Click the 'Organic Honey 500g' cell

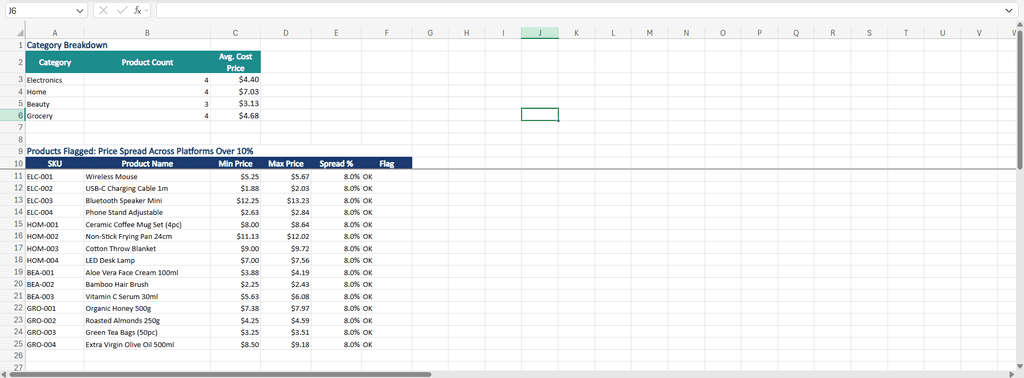click(147, 308)
